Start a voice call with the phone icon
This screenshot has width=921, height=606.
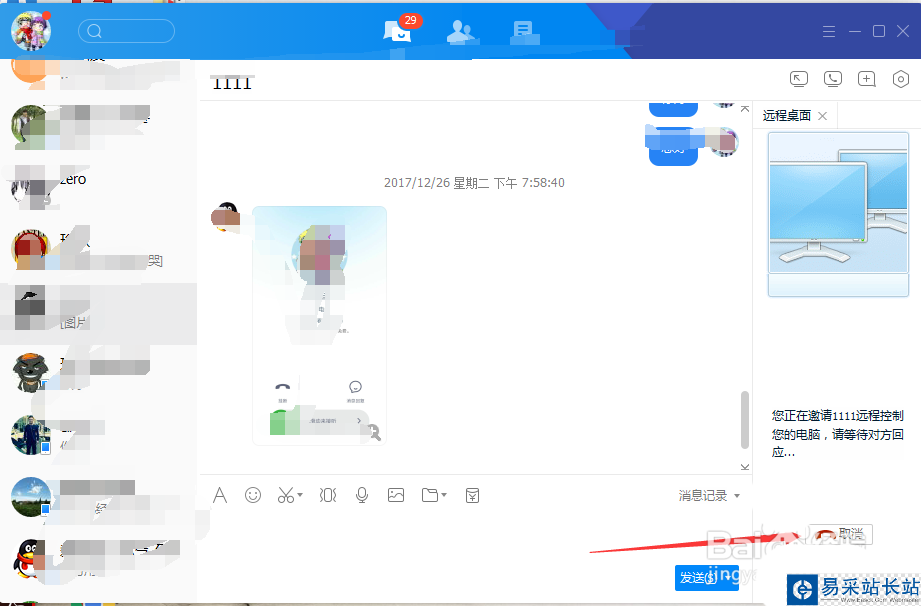point(832,79)
